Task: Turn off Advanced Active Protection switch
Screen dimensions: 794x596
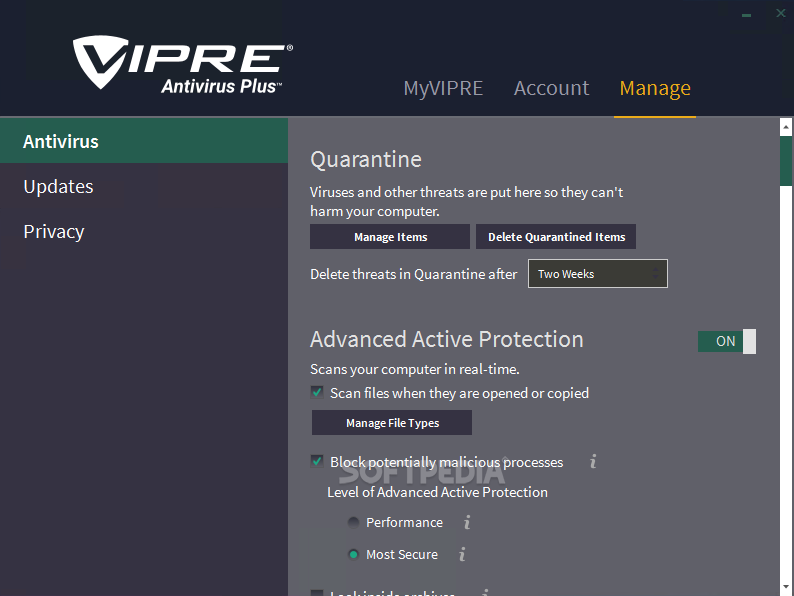Action: click(727, 341)
